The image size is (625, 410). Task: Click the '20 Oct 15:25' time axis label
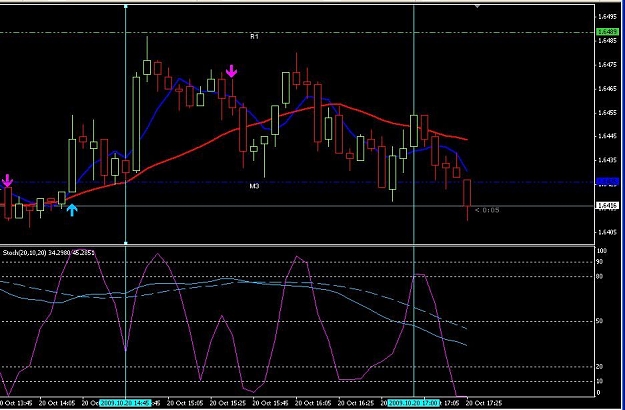tap(228, 403)
